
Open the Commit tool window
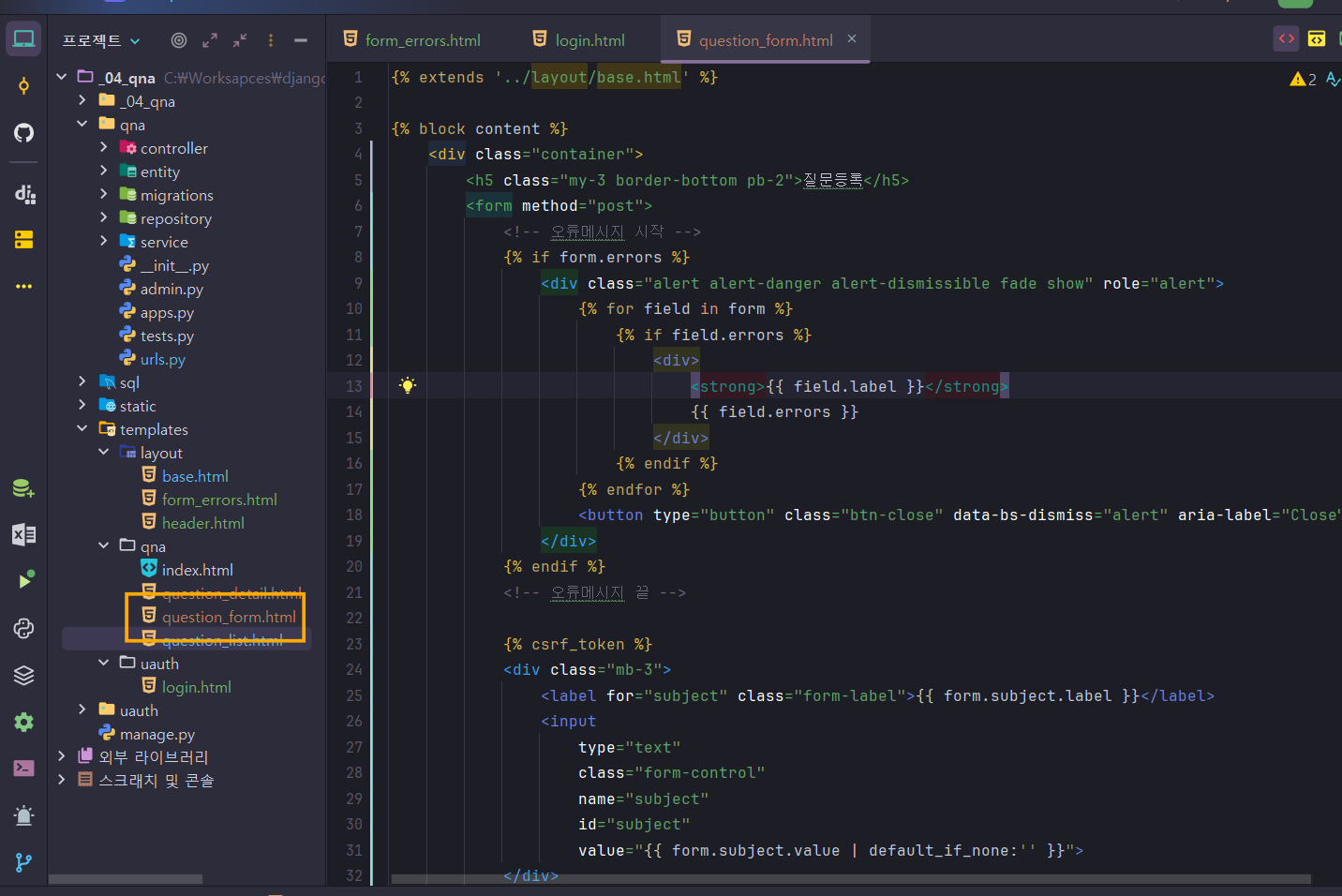[24, 86]
